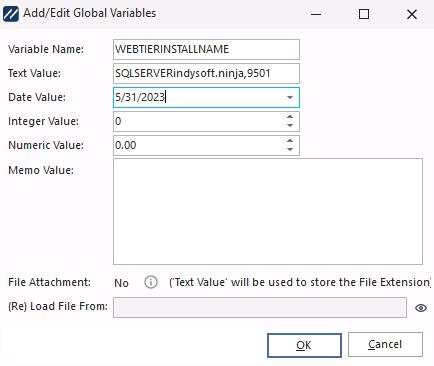This screenshot has width=434, height=366.
Task: Click the '(Re) Load File From:' label
Action: 58,306
